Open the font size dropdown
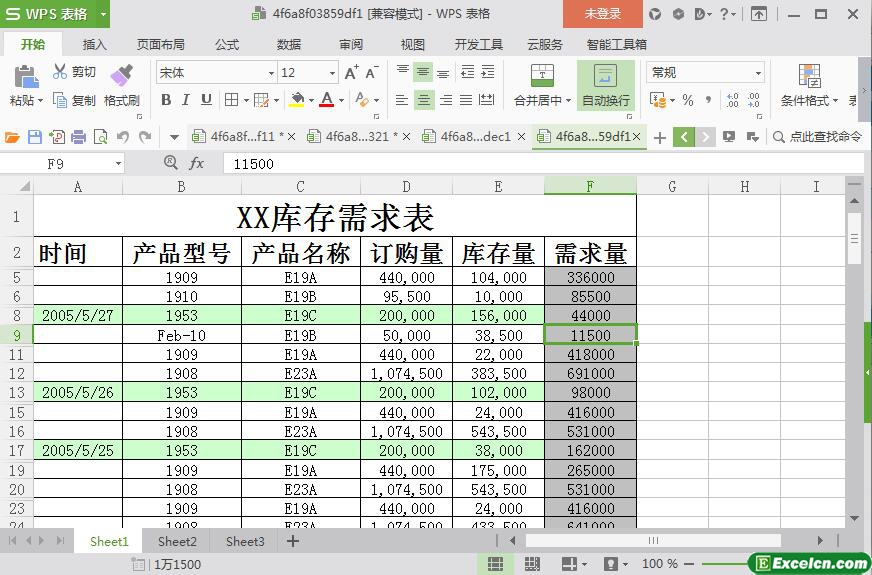The width and height of the screenshot is (872, 575). click(x=332, y=73)
